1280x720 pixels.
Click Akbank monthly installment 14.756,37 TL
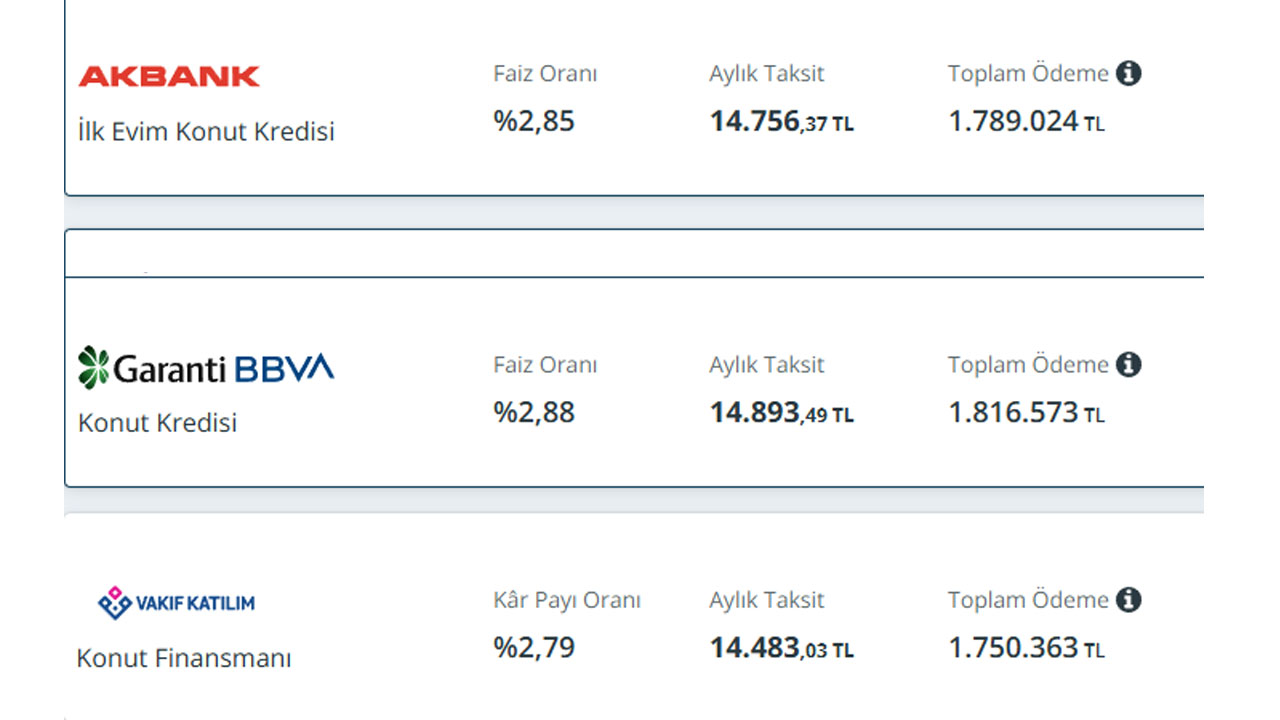pyautogui.click(x=782, y=122)
